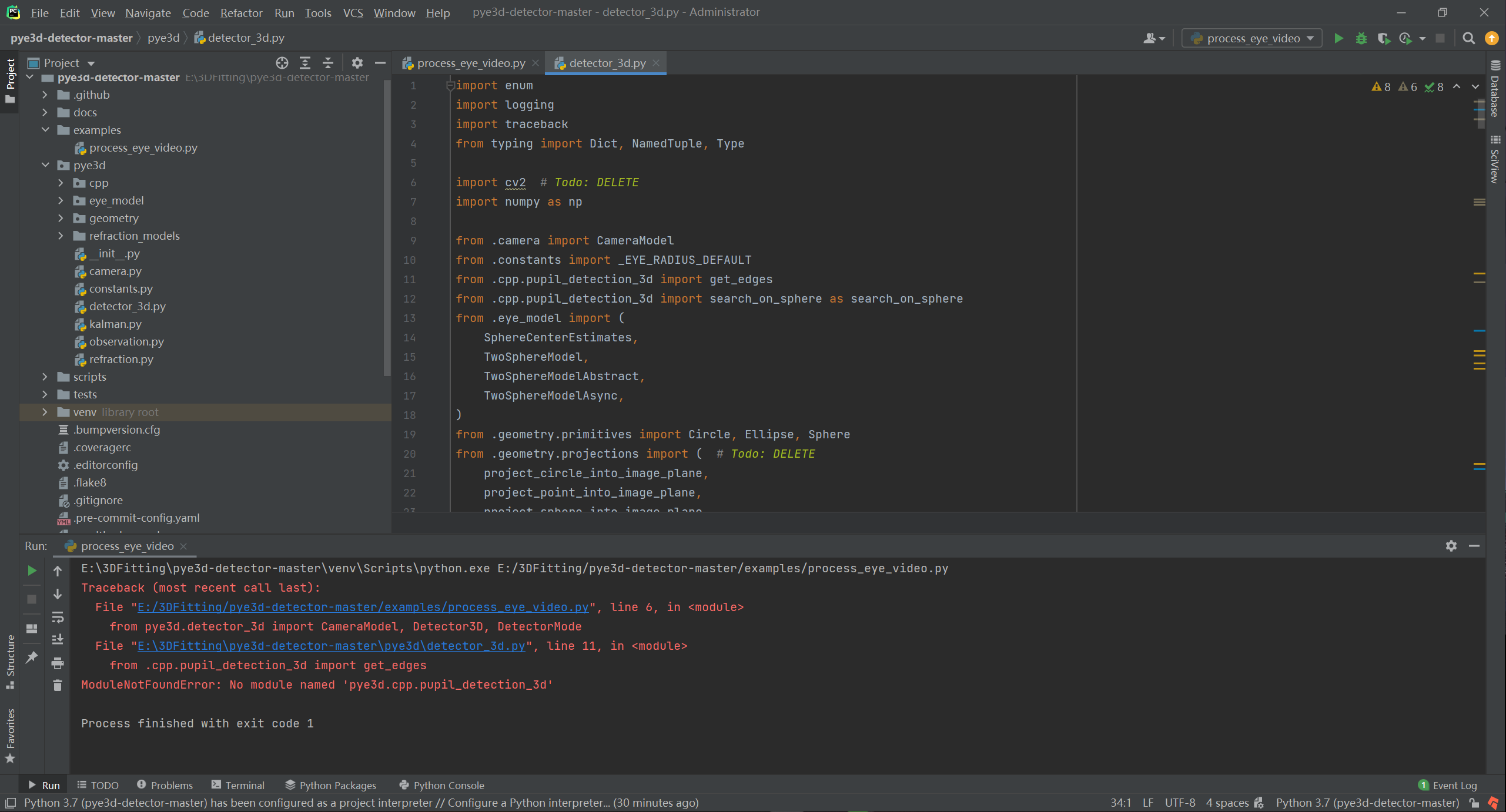The height and width of the screenshot is (812, 1506).
Task: Click UTF-8 encoding in status bar
Action: click(x=1180, y=803)
